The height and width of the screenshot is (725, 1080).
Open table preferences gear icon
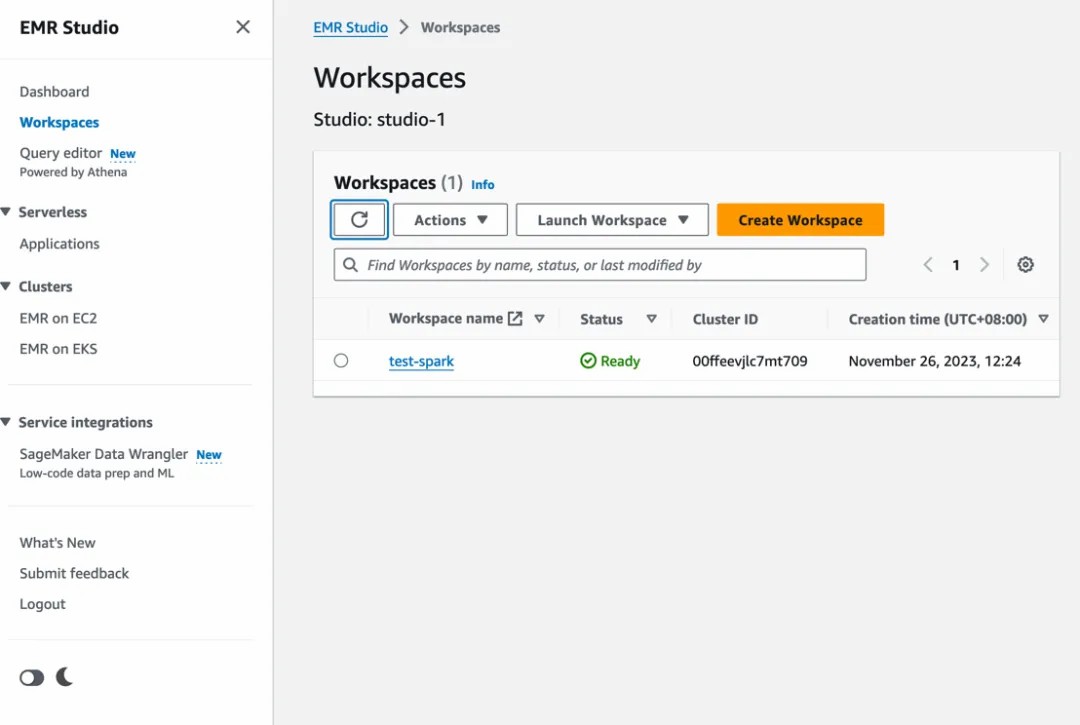click(1025, 265)
